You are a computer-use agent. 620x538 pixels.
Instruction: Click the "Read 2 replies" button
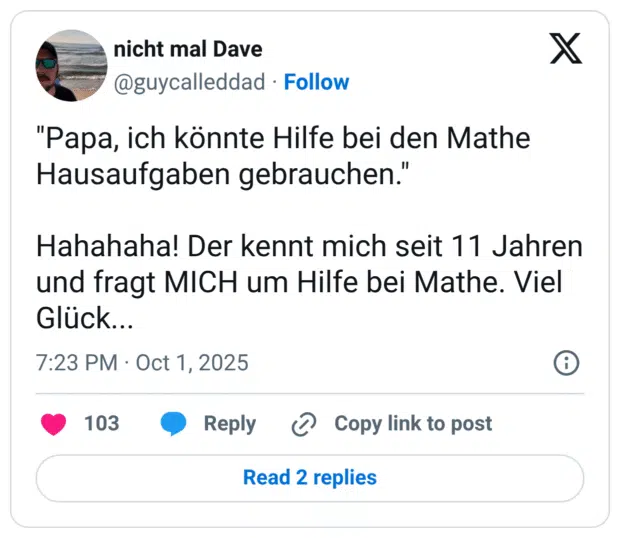[310, 478]
